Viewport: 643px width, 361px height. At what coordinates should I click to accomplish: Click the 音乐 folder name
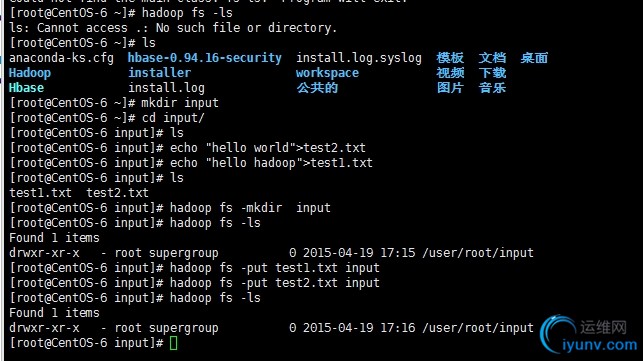[492, 88]
